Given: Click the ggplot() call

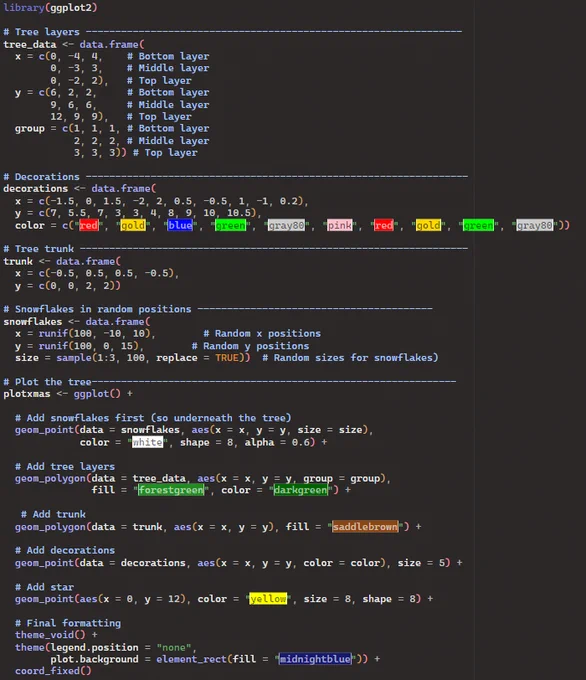Looking at the screenshot, I should pos(97,394).
